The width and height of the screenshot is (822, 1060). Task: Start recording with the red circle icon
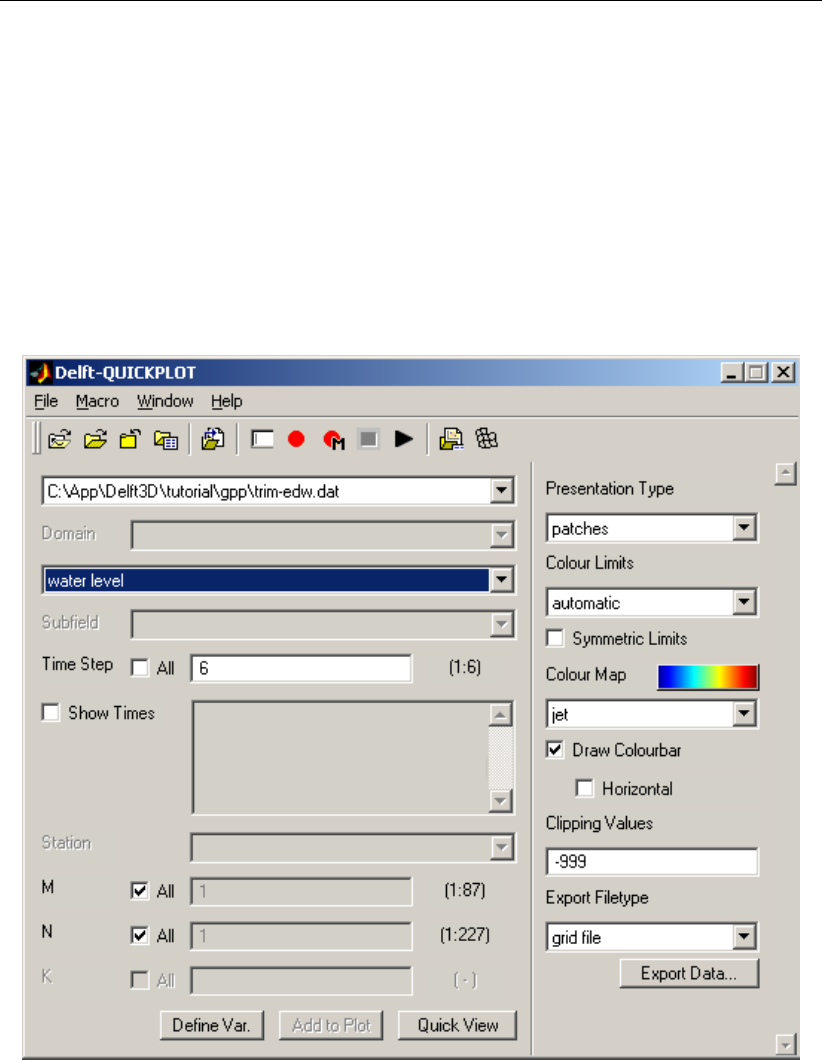pos(296,439)
